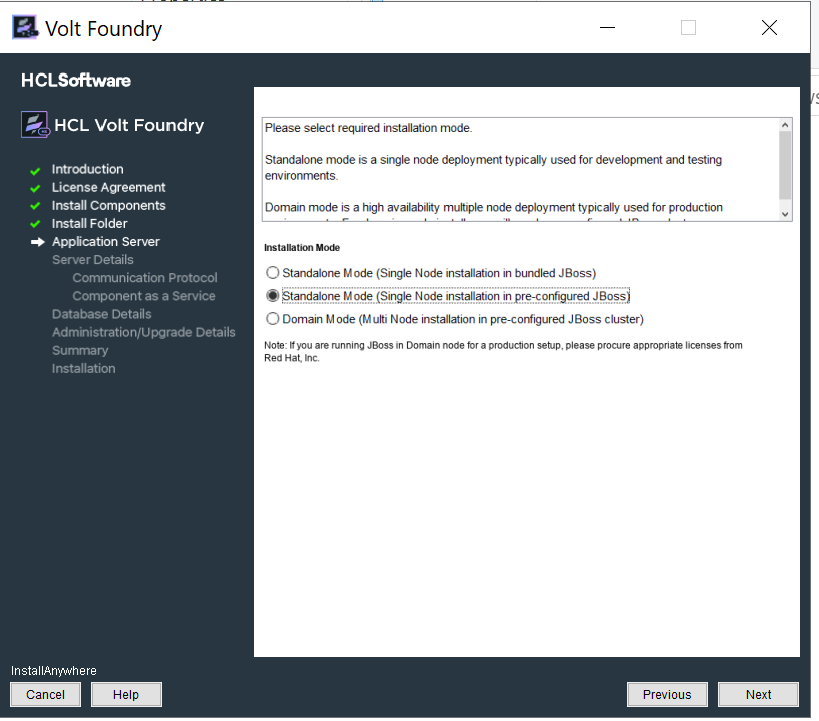This screenshot has width=819, height=721.
Task: Click the Install Folder step label
Action: 89,224
